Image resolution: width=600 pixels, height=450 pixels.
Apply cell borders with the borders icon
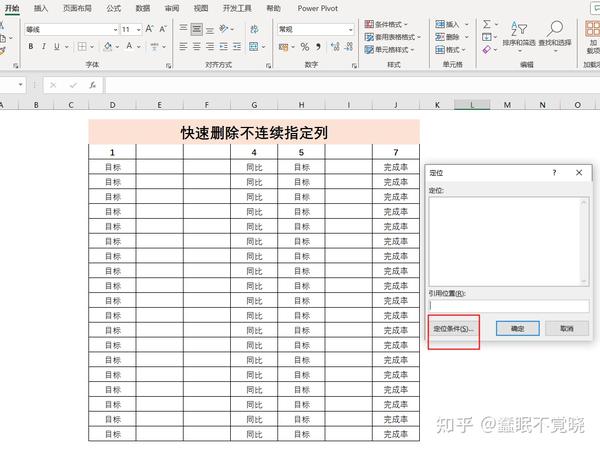point(82,47)
